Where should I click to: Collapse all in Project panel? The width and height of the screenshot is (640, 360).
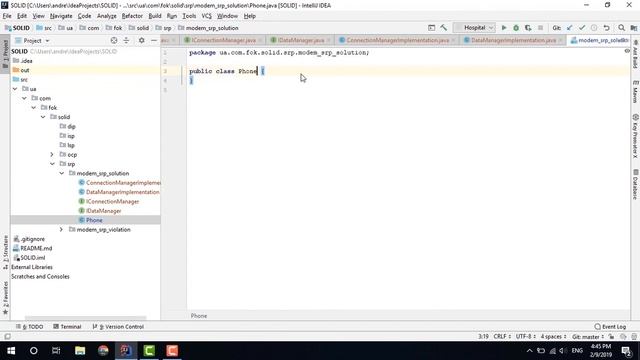click(126, 40)
